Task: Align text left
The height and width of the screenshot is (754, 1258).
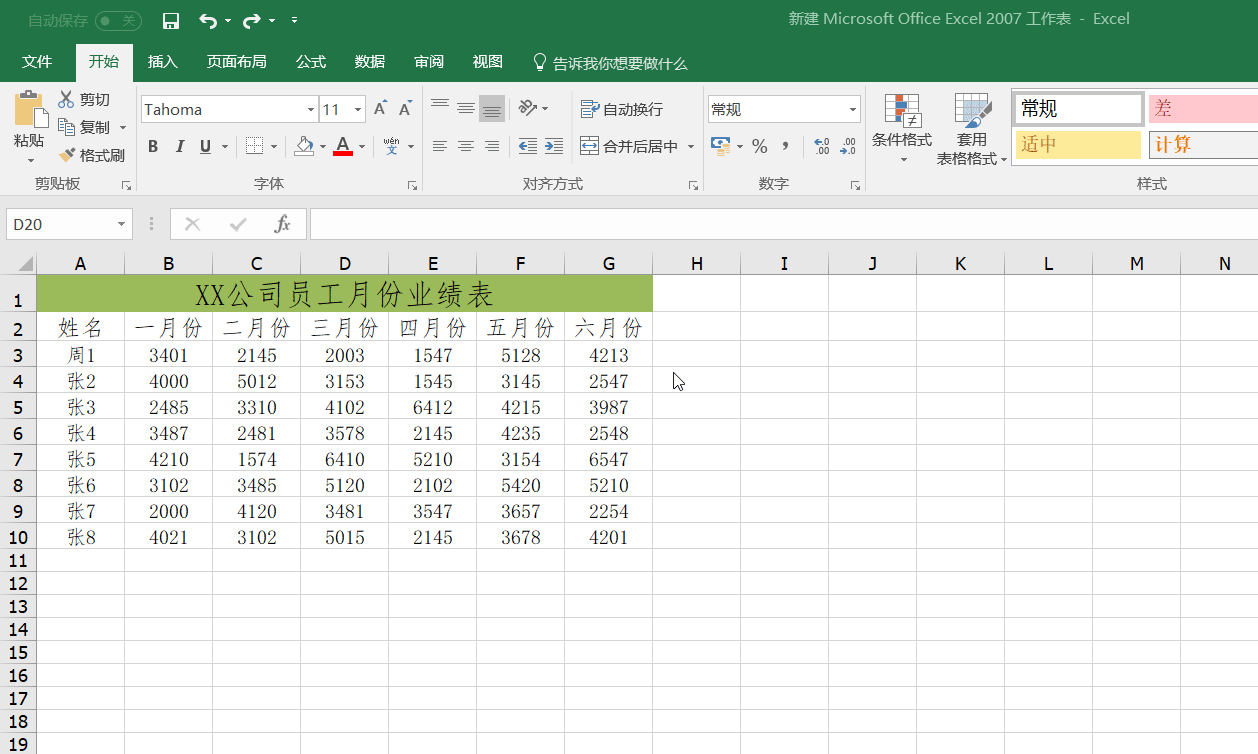Action: click(x=440, y=146)
